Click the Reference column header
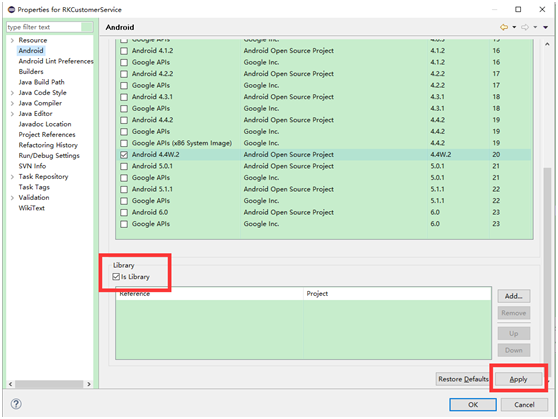 point(209,294)
